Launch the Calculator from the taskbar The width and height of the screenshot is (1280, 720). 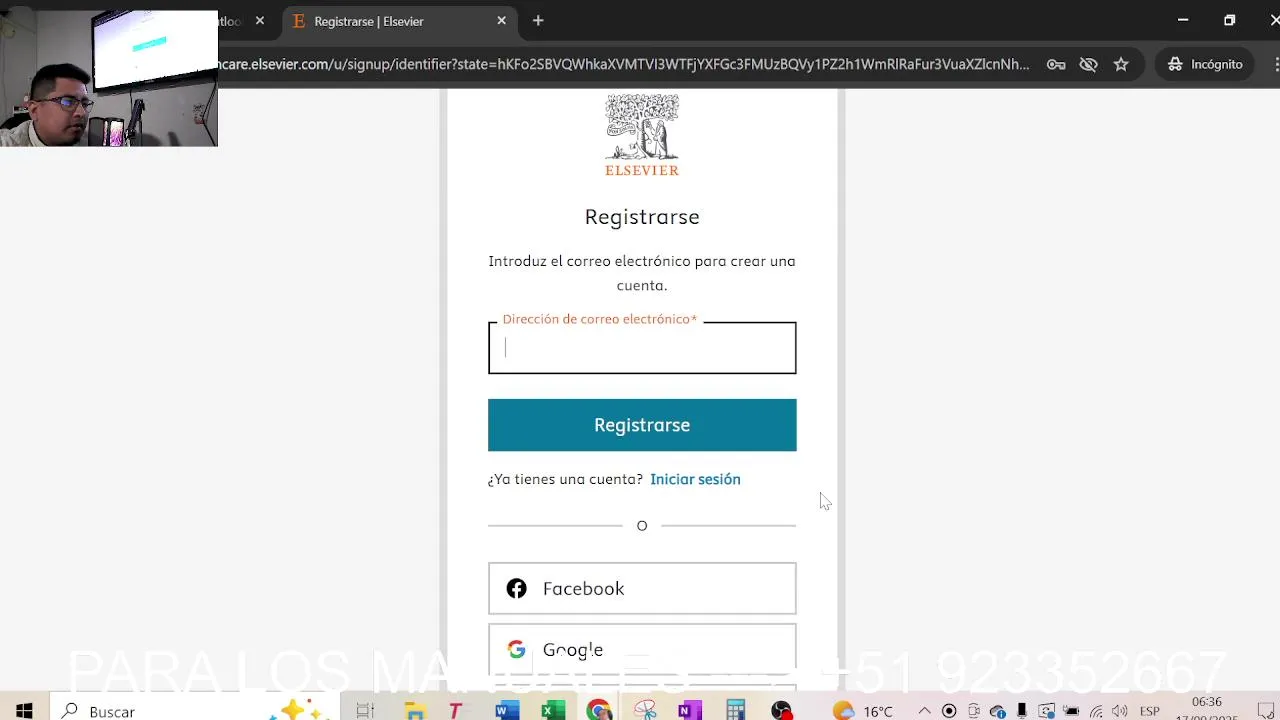[x=735, y=711]
